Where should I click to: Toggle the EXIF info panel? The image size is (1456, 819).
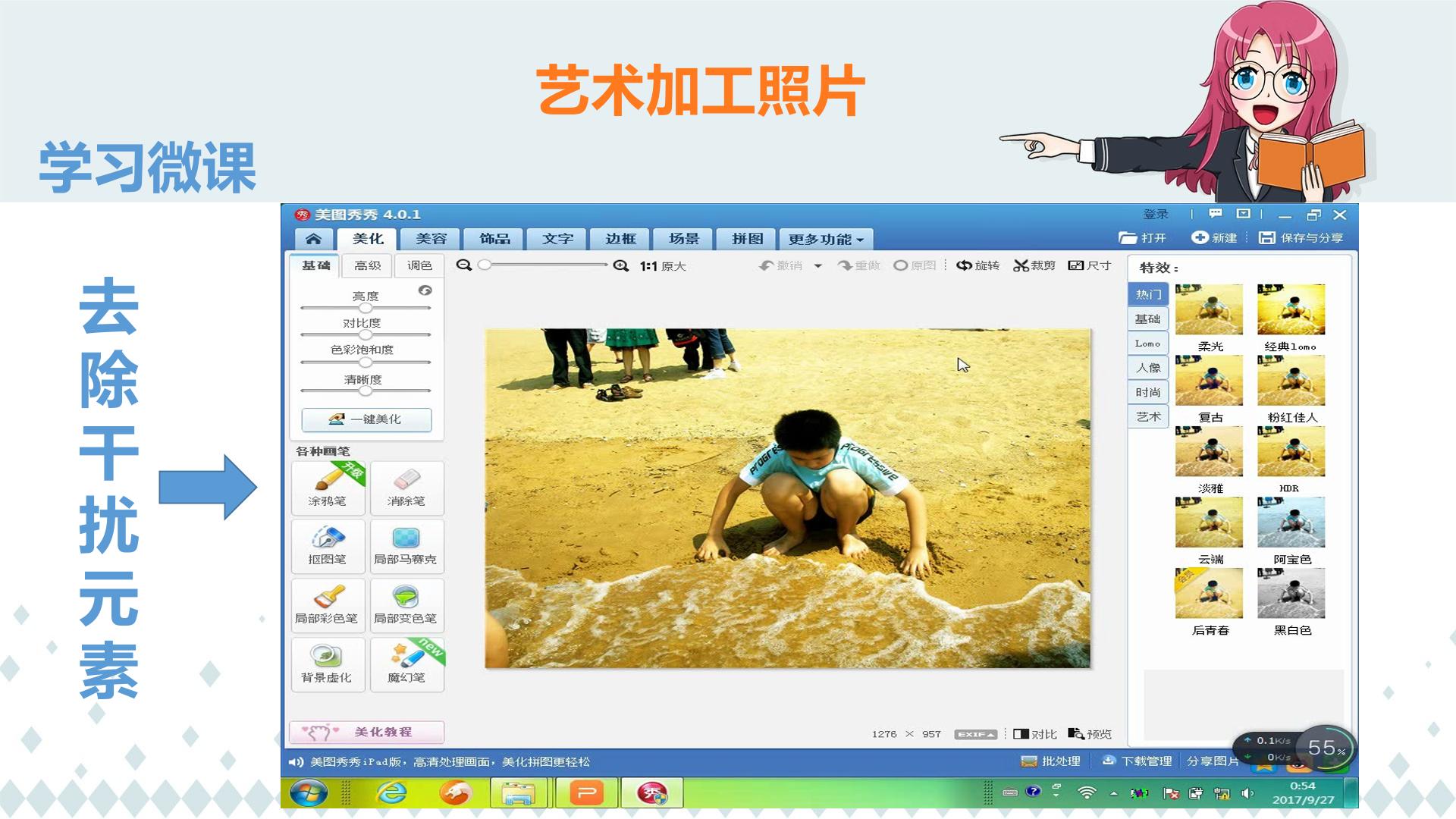[x=975, y=734]
